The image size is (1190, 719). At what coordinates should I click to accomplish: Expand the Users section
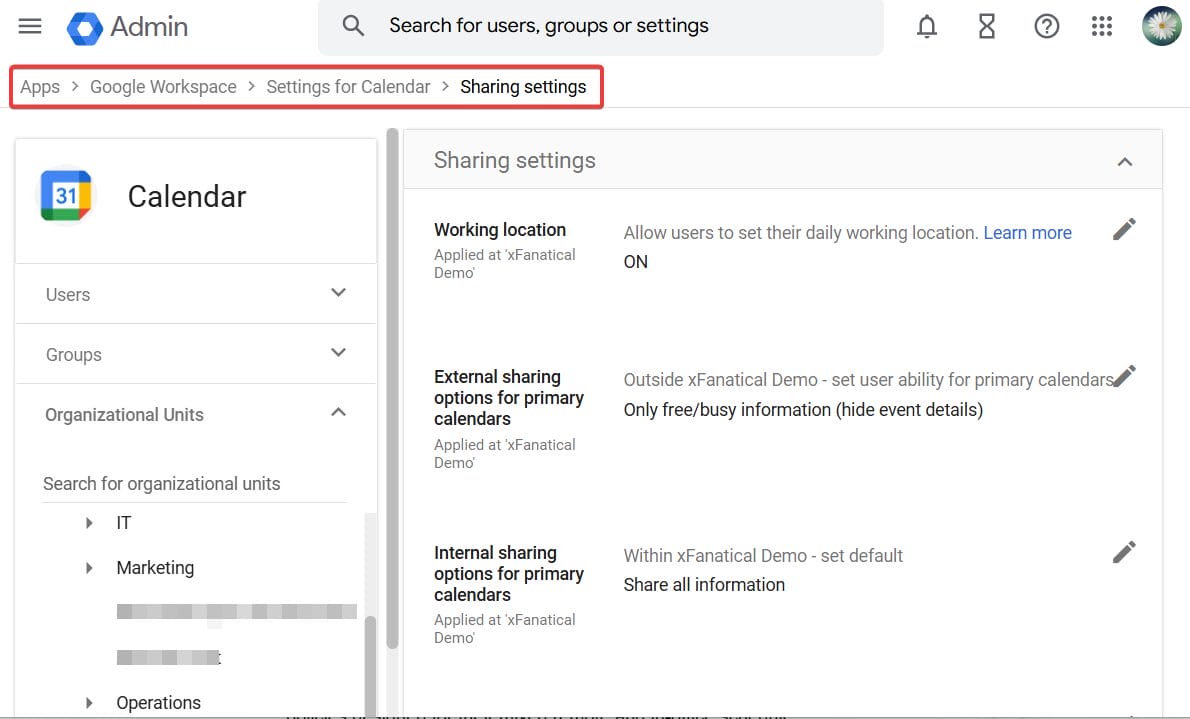(196, 294)
